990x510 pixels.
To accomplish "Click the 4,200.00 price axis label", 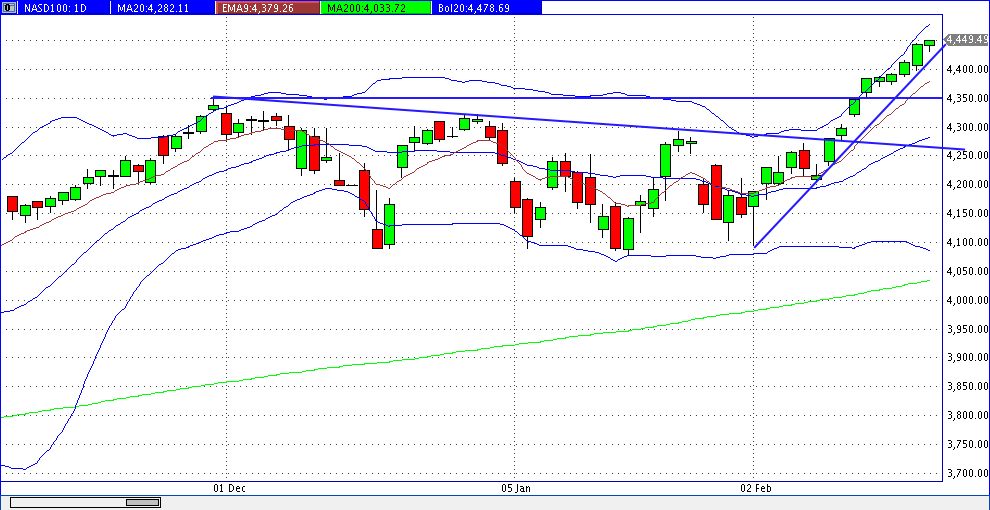I will pos(965,184).
